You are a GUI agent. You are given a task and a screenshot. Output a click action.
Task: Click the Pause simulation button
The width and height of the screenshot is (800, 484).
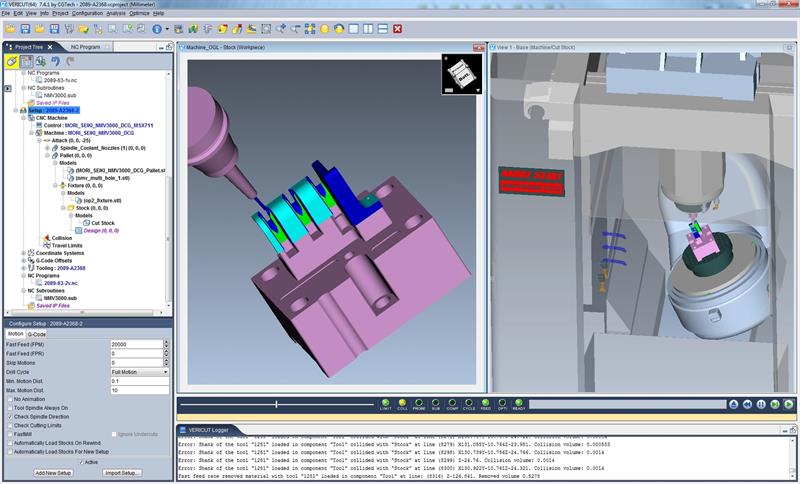point(761,404)
